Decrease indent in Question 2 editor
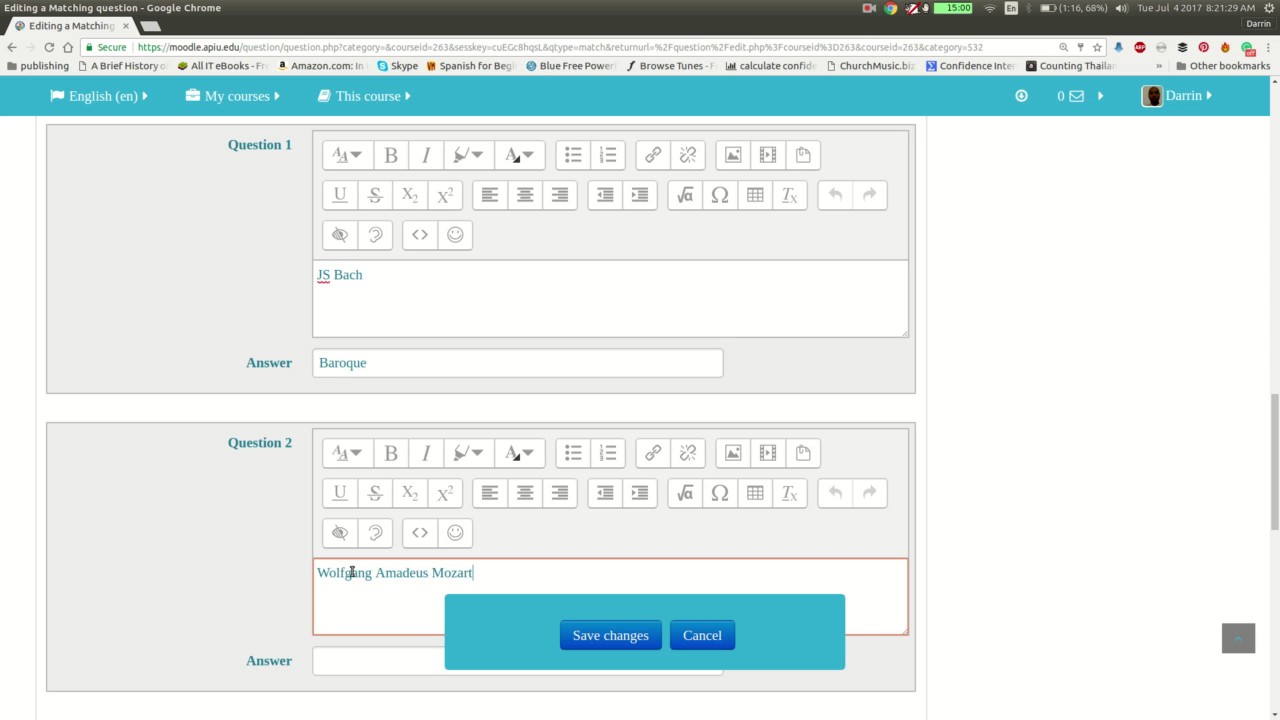Screen dimensions: 1280x720 (605, 493)
